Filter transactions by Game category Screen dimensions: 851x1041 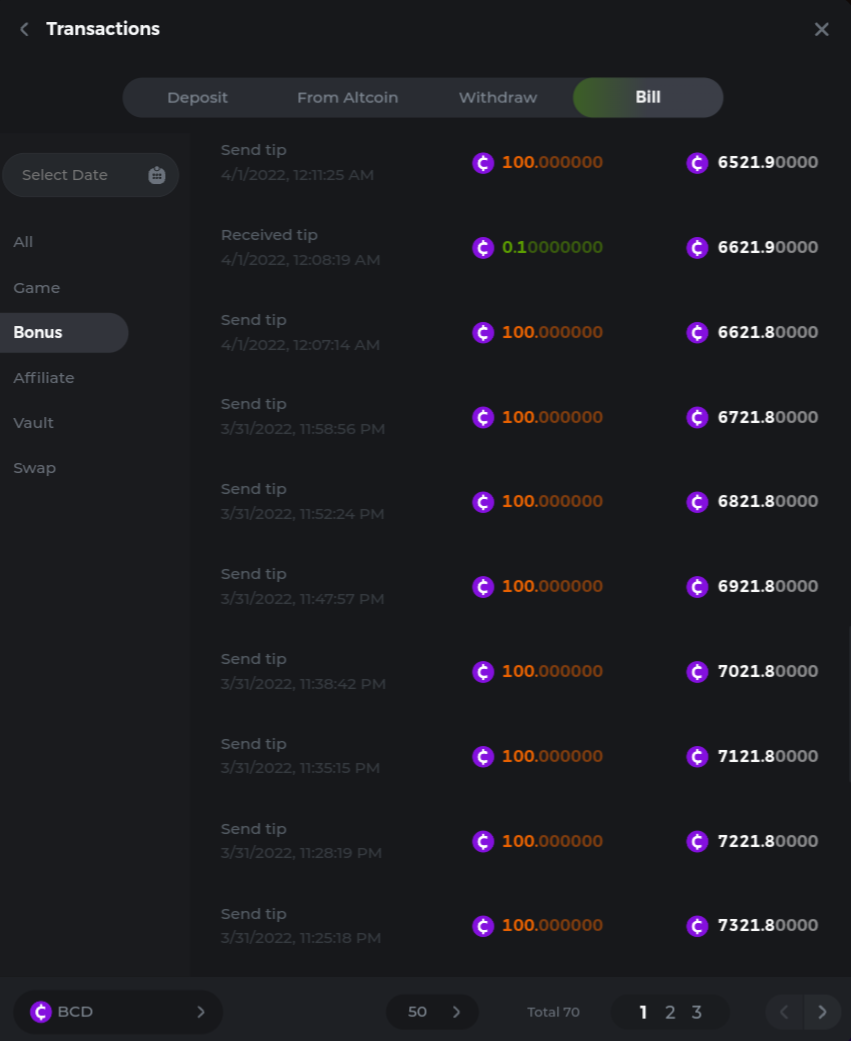pyautogui.click(x=37, y=288)
